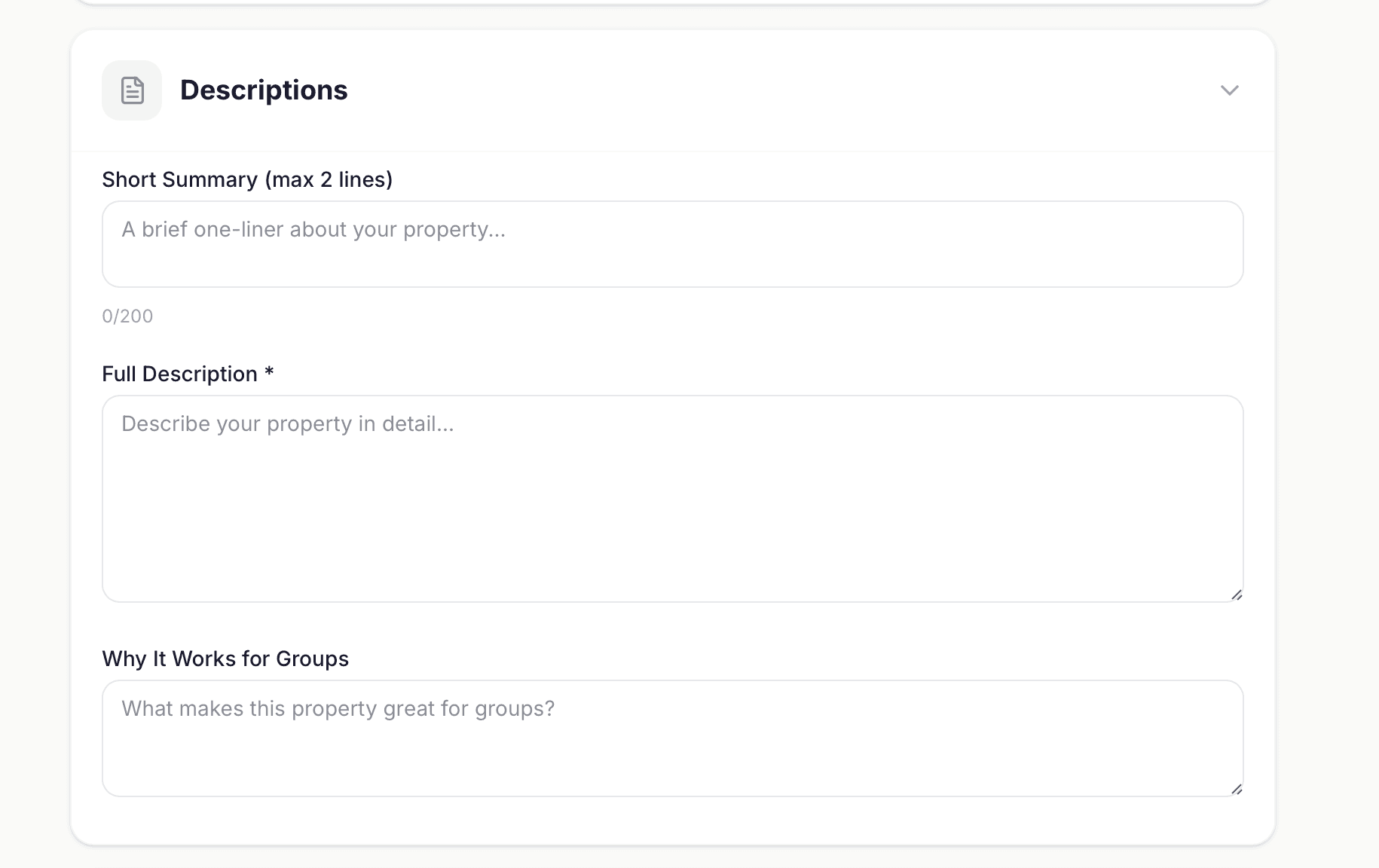Collapse the Descriptions section chevron

coord(1229,90)
